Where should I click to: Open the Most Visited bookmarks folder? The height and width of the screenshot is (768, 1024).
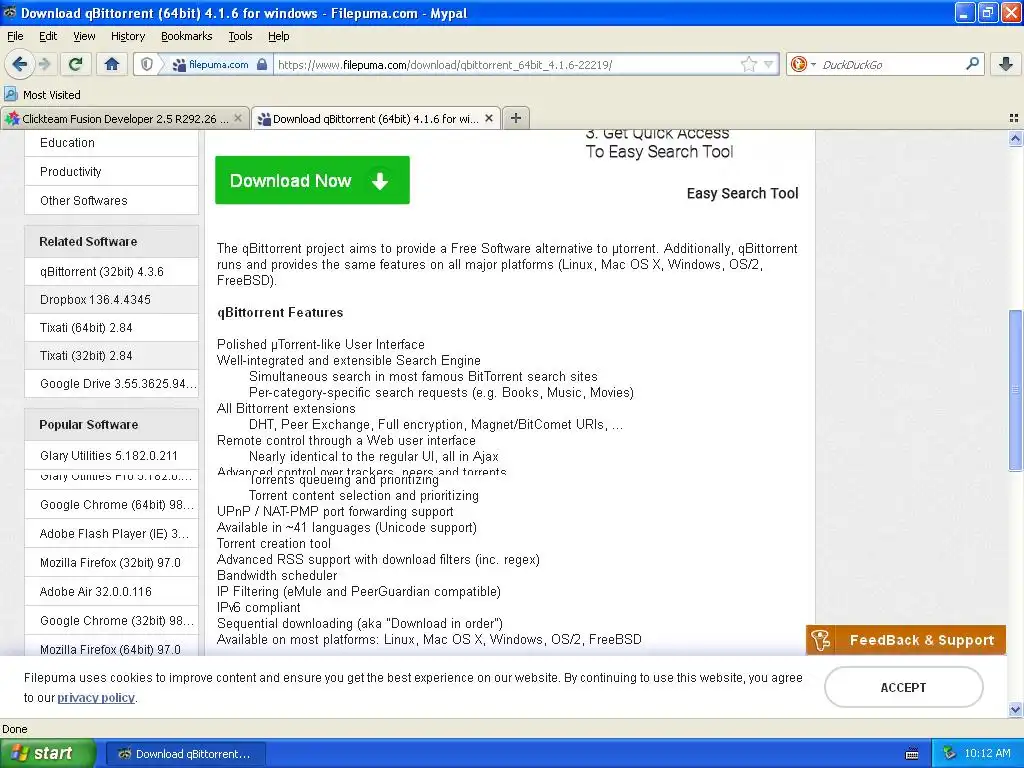point(43,95)
